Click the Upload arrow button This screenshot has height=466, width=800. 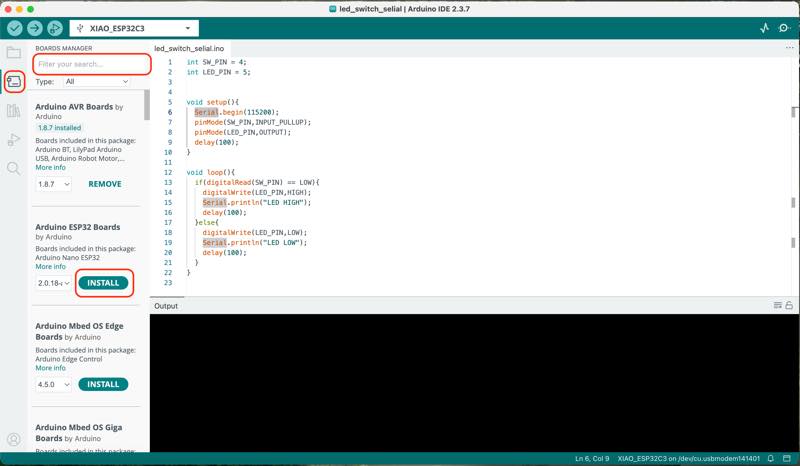tap(35, 28)
